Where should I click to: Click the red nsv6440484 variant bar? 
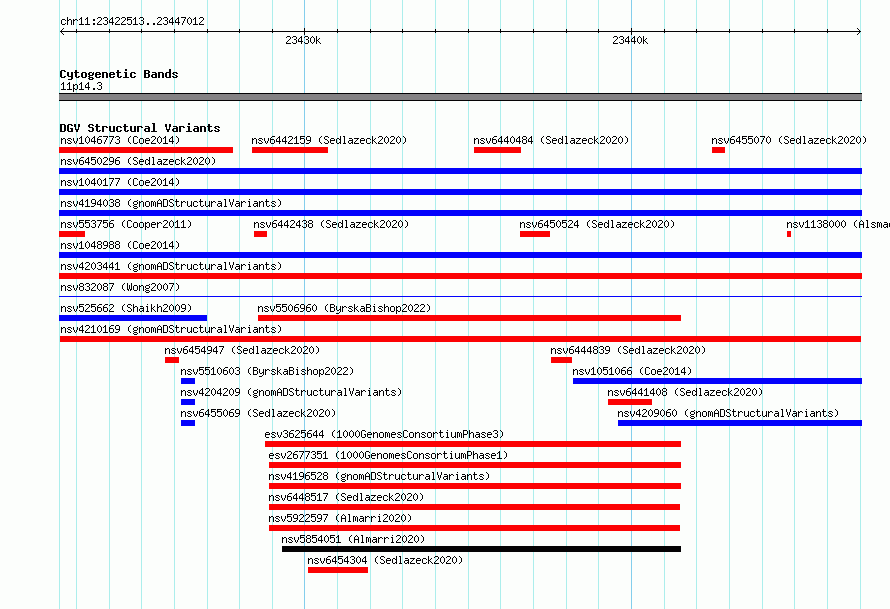coord(497,150)
